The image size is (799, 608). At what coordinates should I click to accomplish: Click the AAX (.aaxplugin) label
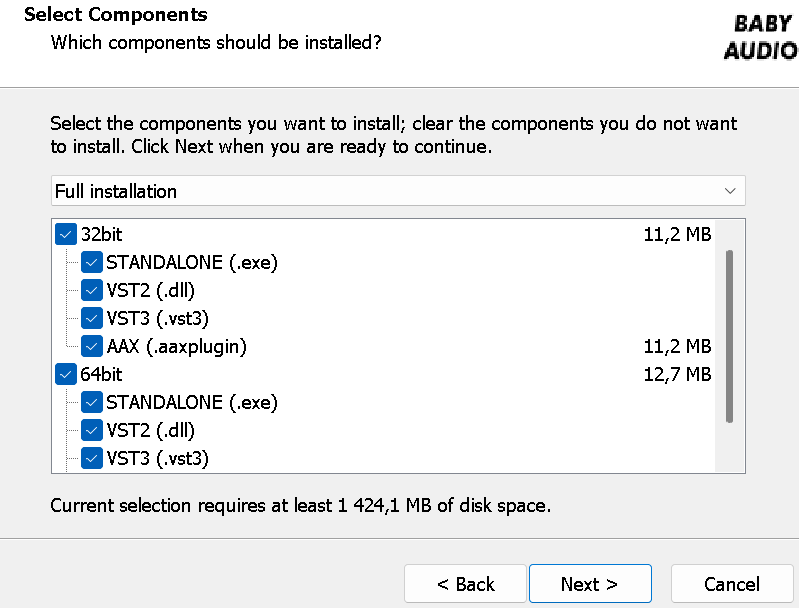tap(176, 347)
